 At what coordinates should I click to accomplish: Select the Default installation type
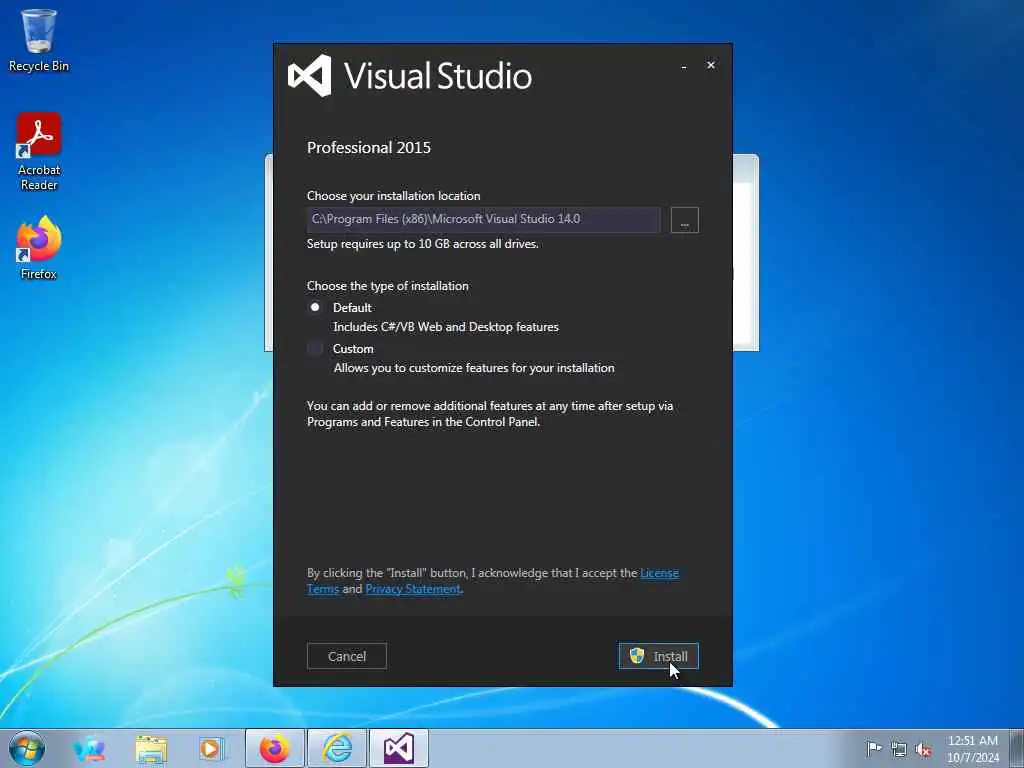[315, 307]
